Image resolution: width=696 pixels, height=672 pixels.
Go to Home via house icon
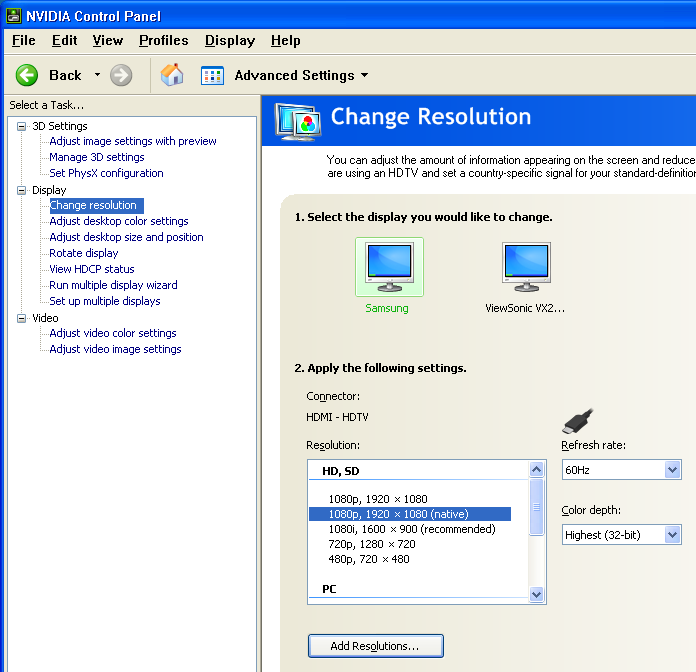point(172,75)
